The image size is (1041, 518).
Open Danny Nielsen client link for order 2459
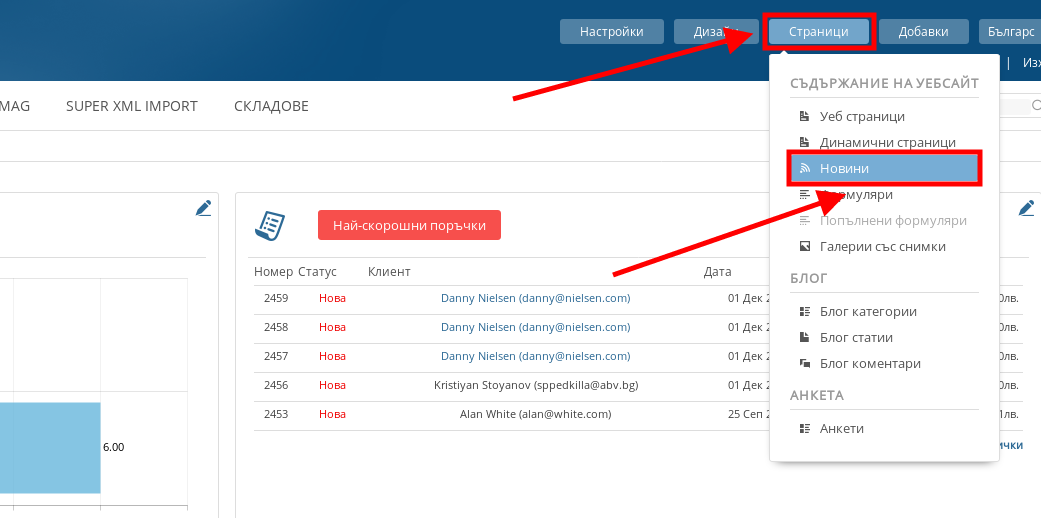535,298
